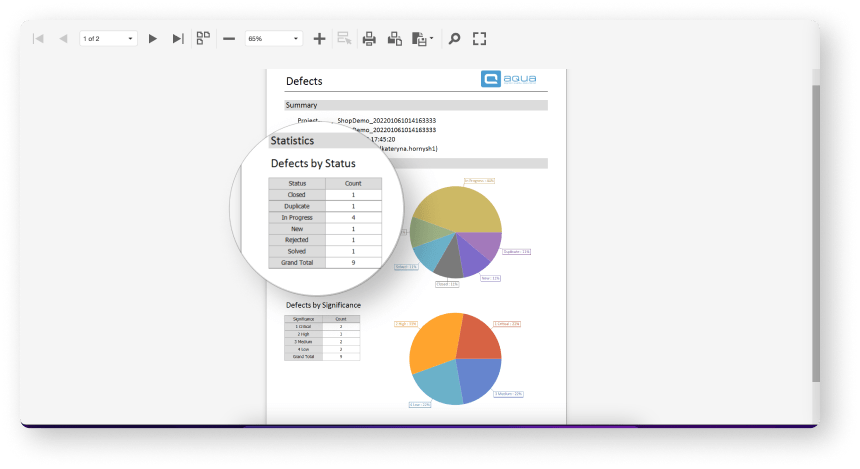Toggle multipage view mode
Screen dimensions: 860x469
pos(203,39)
